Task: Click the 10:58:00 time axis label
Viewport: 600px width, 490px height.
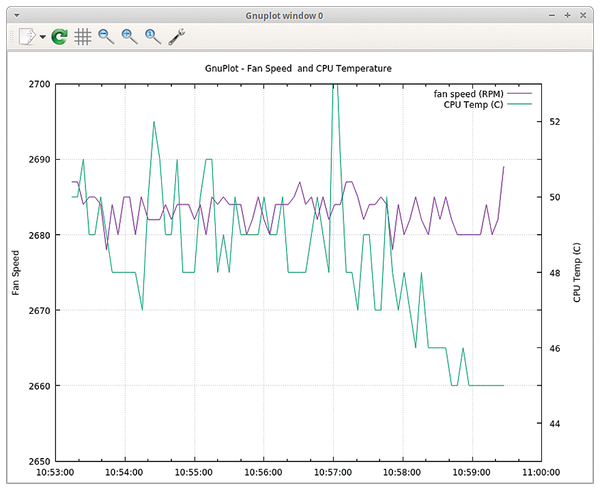Action: [402, 472]
